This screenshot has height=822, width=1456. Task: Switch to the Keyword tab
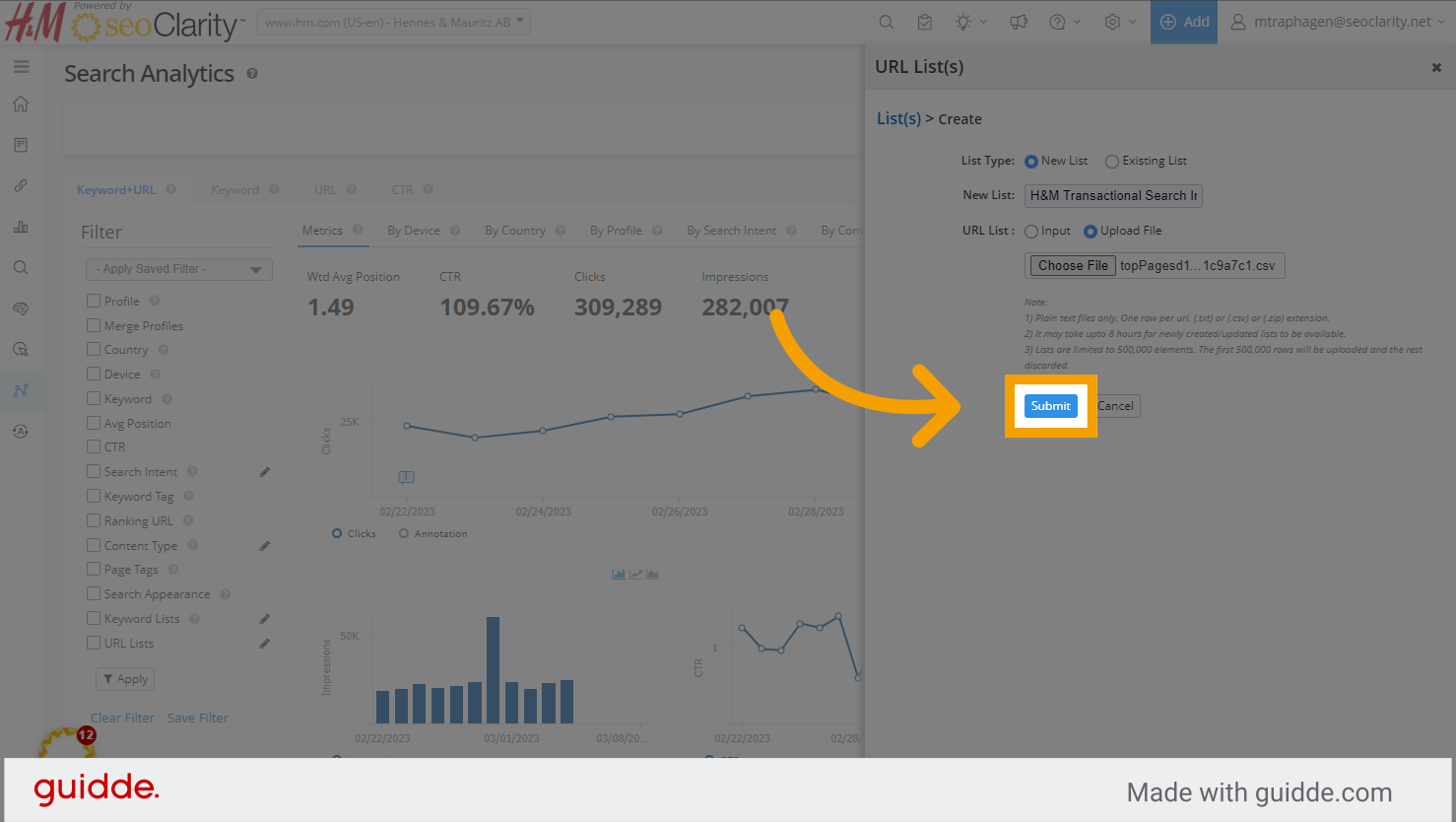coord(234,190)
